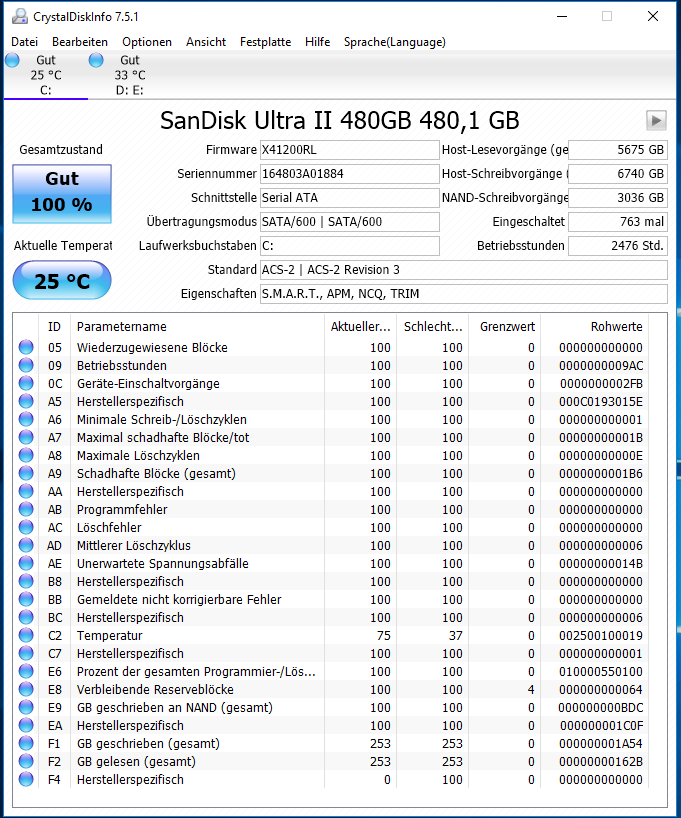Click status icon of row BB nicht korrigierbare Fehler
This screenshot has height=818, width=681.
[x=26, y=599]
